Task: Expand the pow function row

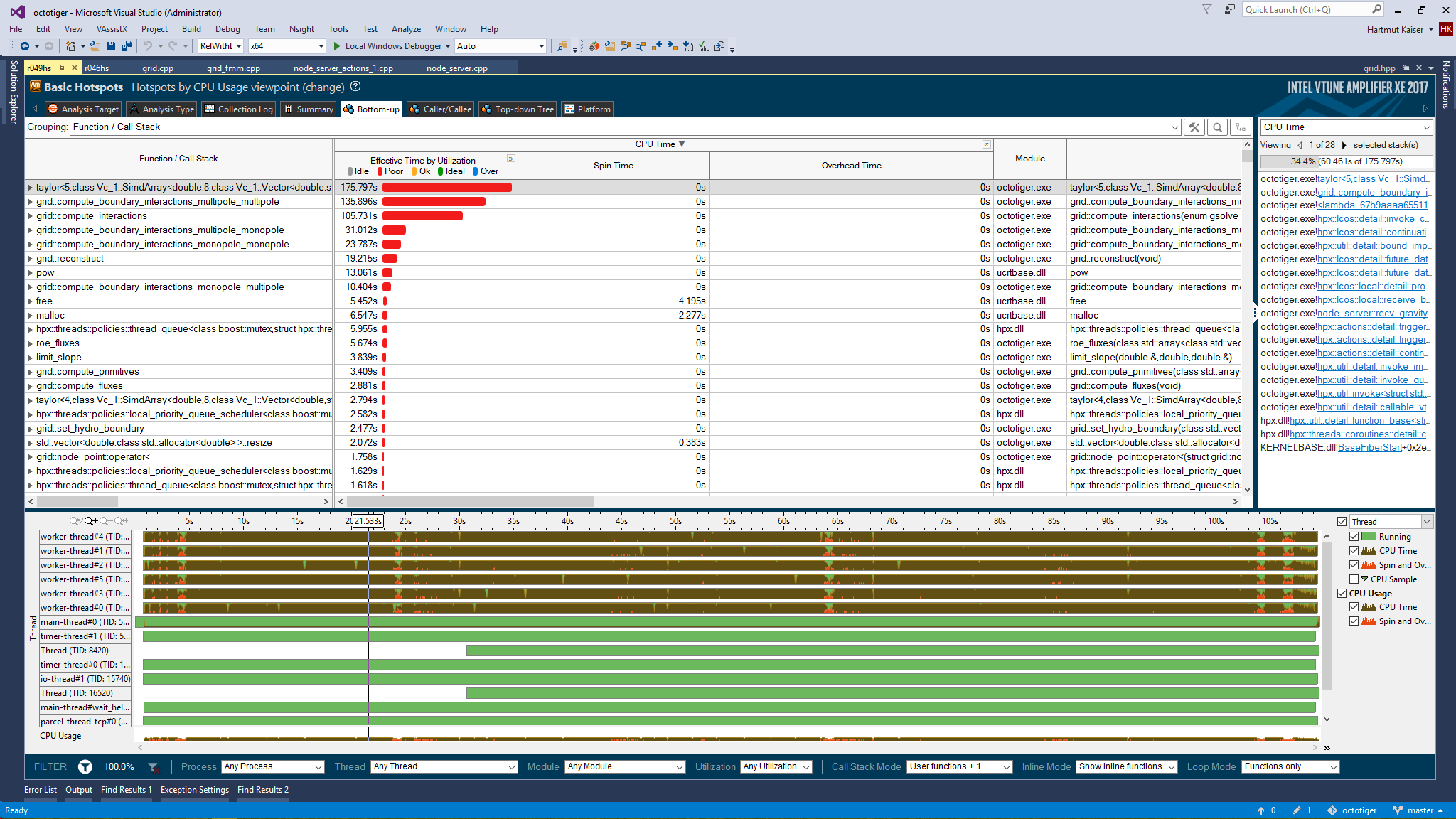Action: tap(30, 273)
